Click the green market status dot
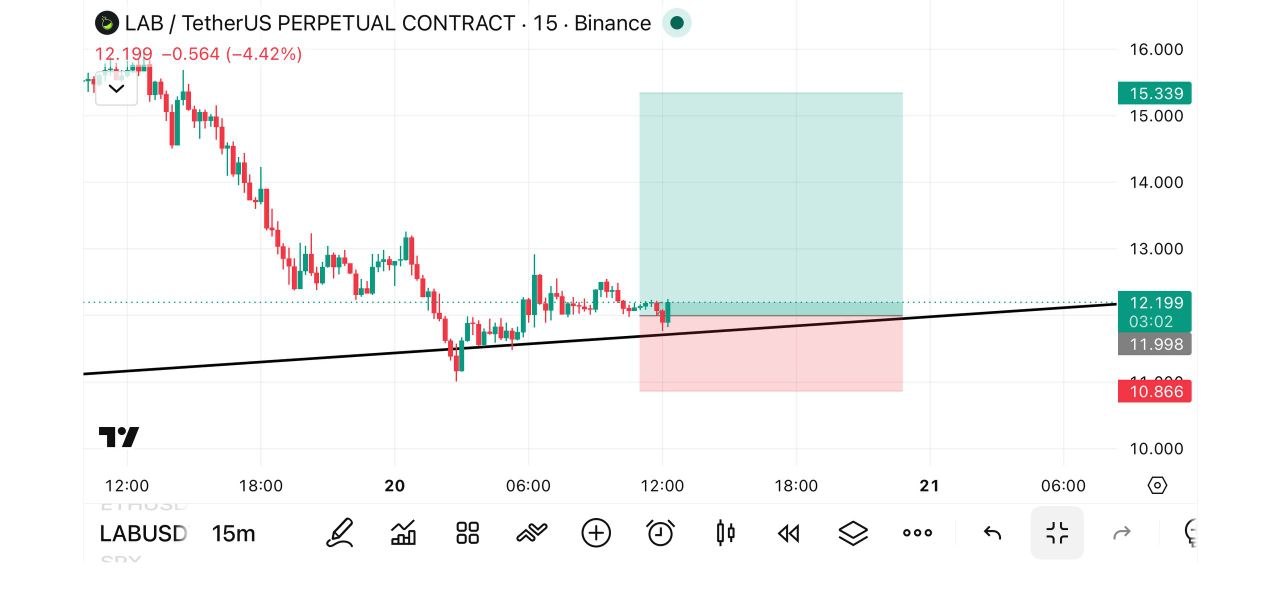The image size is (1280, 589). pyautogui.click(x=677, y=23)
